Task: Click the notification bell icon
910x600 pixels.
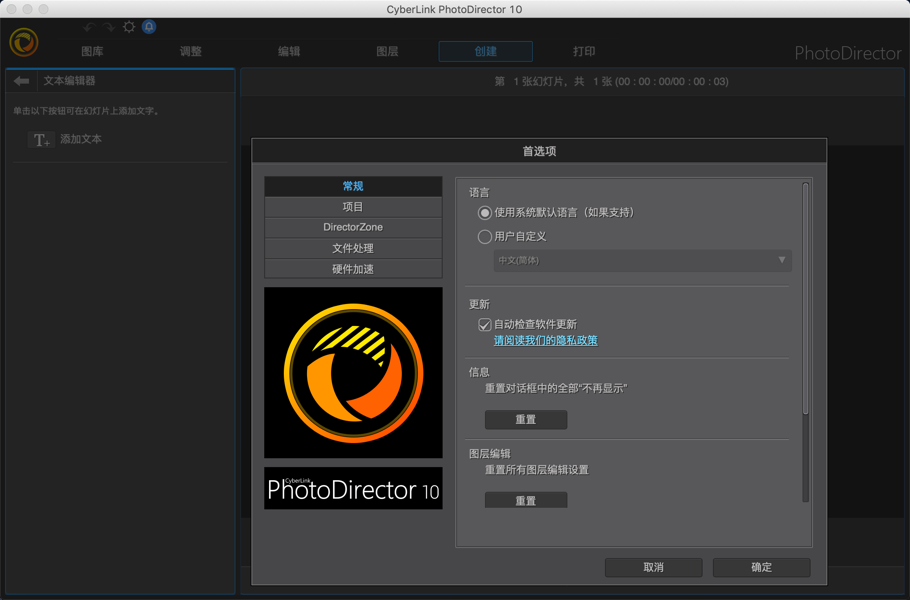Action: click(149, 27)
